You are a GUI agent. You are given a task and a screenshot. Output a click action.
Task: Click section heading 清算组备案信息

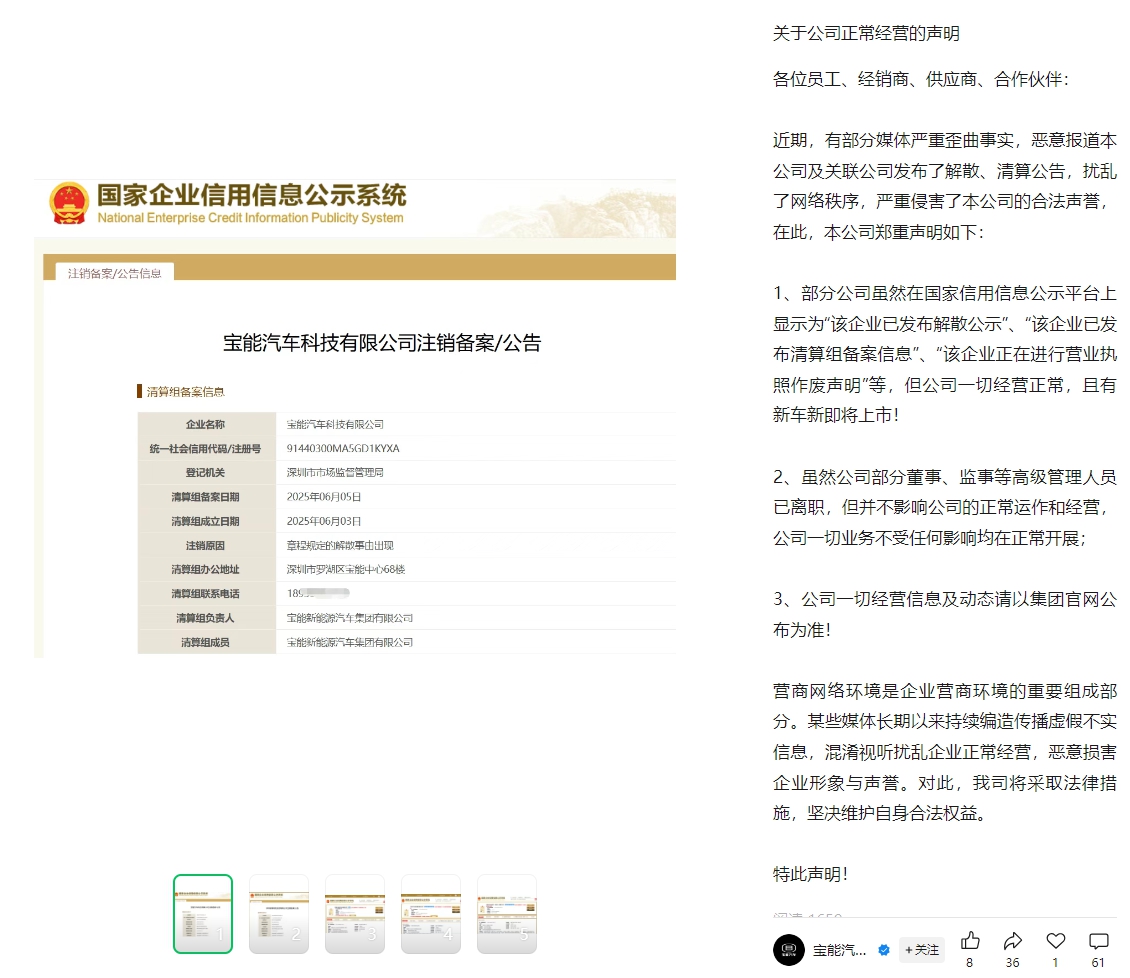click(x=185, y=391)
